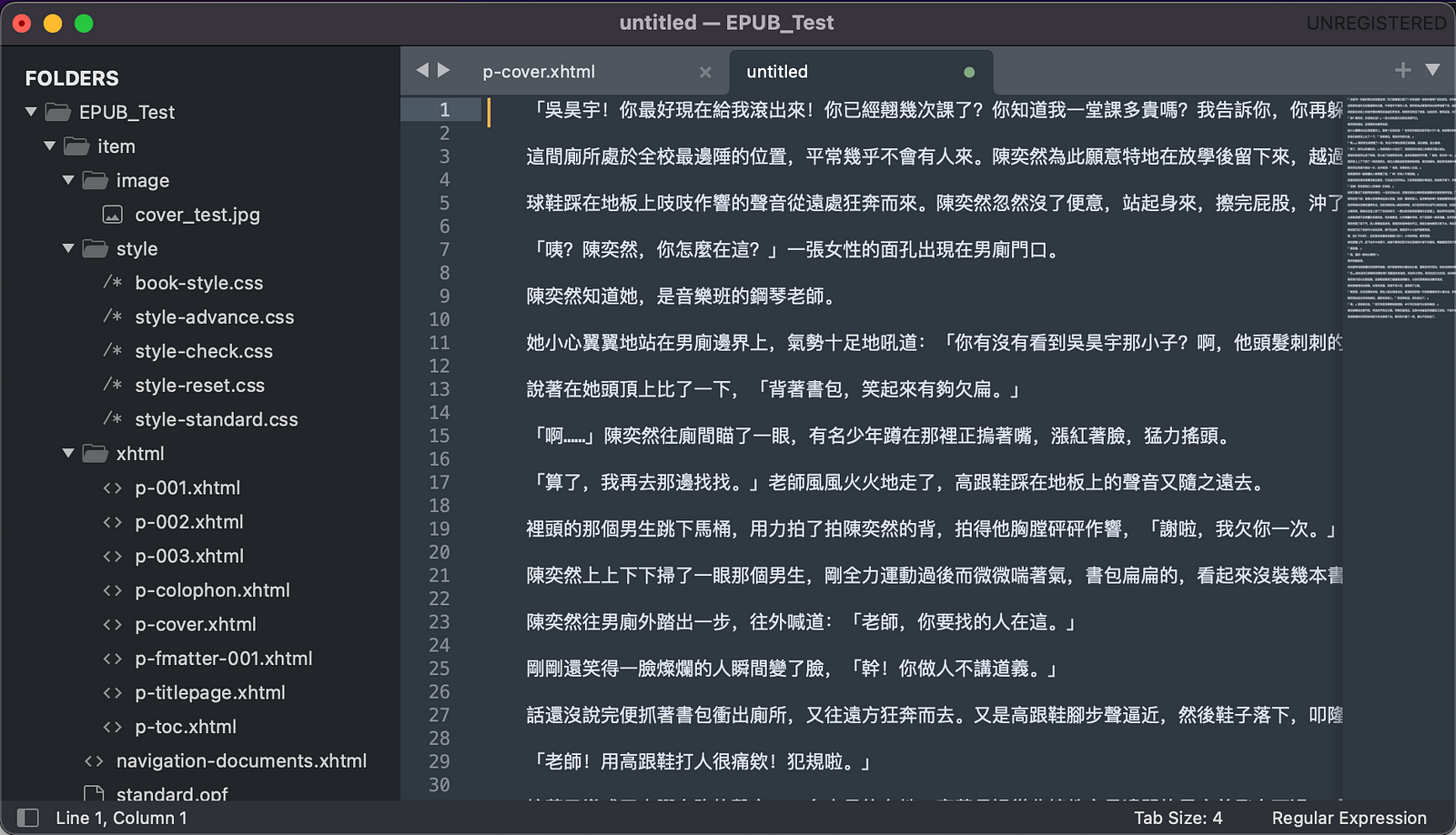1456x835 pixels.
Task: Open navigation-documents.xhtml file
Action: point(241,760)
